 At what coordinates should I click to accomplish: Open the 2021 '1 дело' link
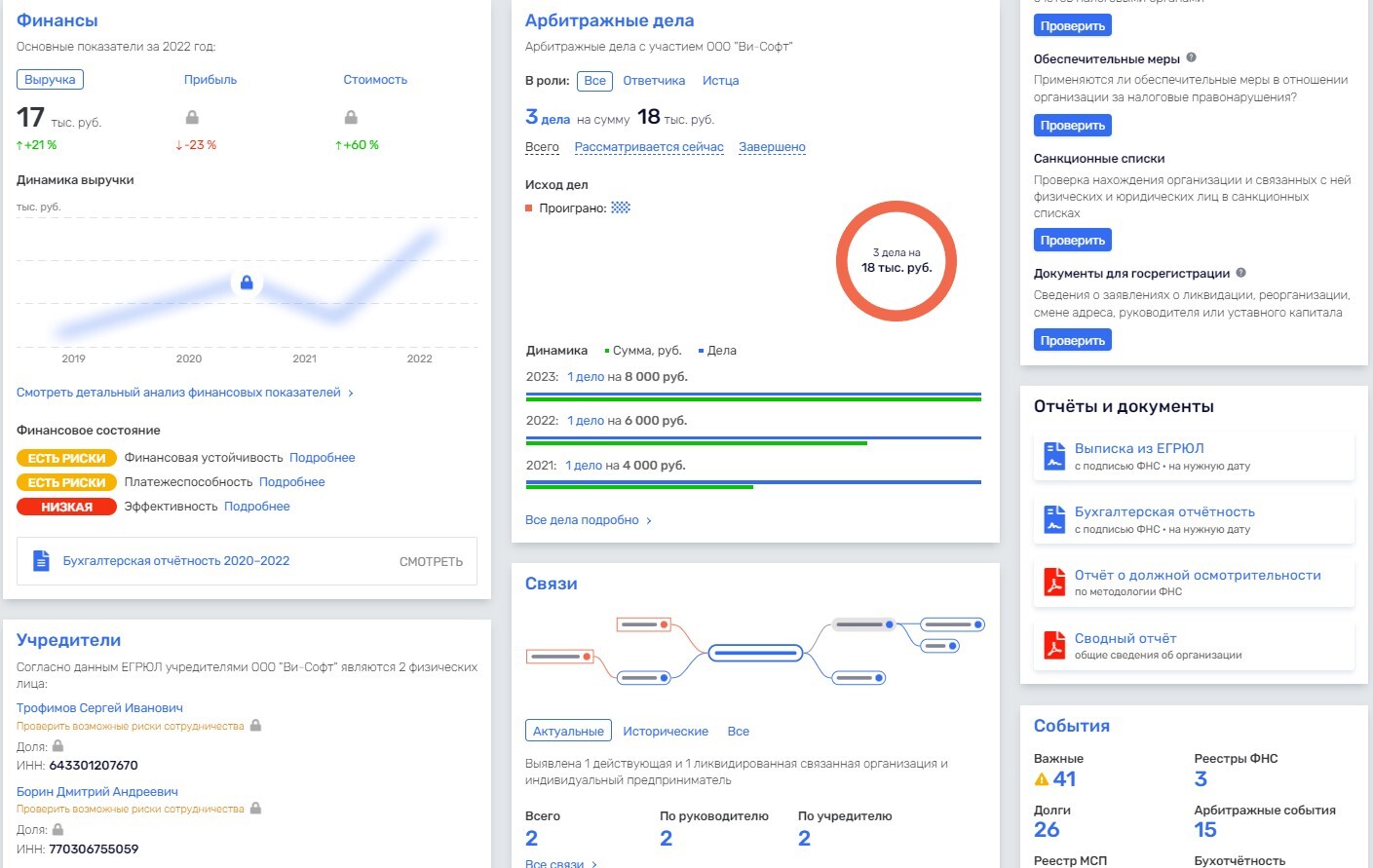(584, 466)
